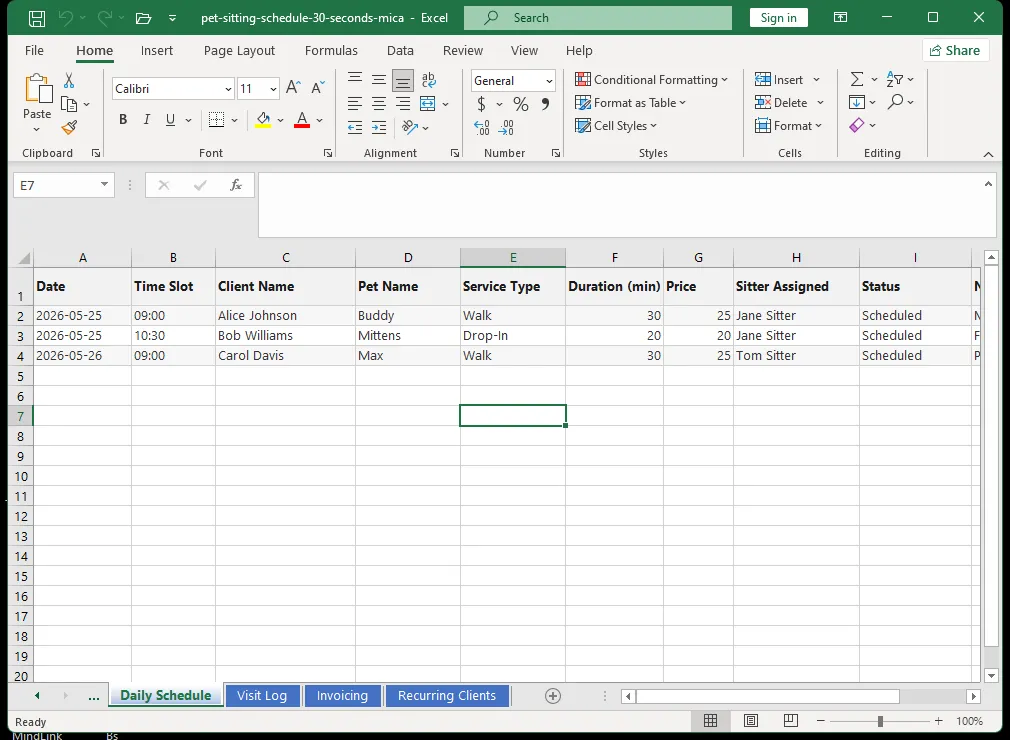1010x740 pixels.
Task: Toggle Bold formatting
Action: [x=123, y=120]
